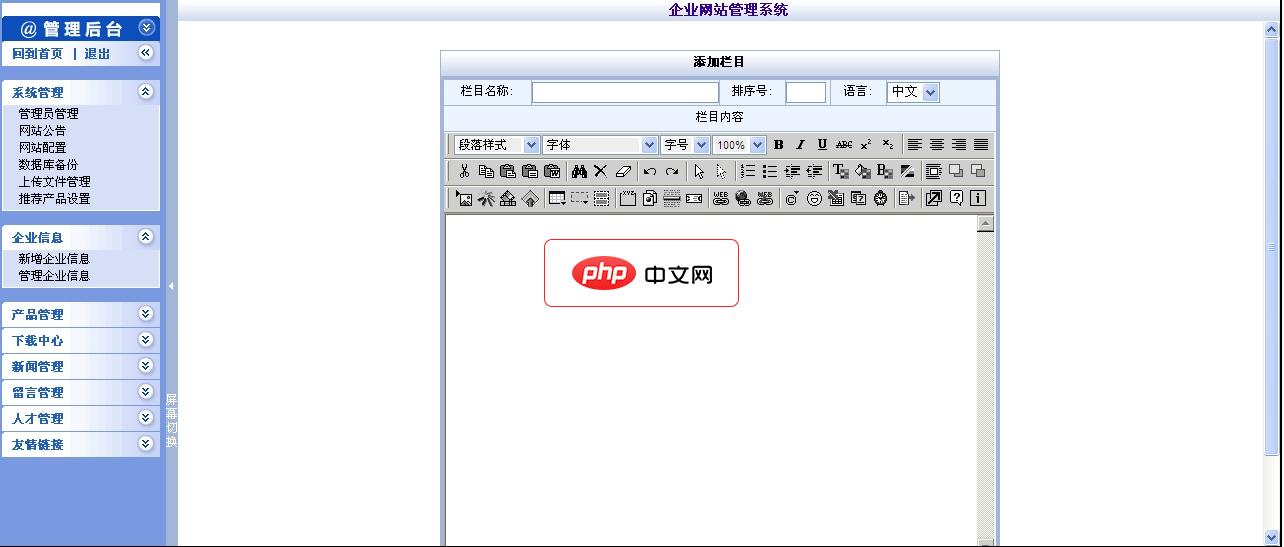Image resolution: width=1284 pixels, height=547 pixels.
Task: Click the Delete X icon
Action: 600,171
